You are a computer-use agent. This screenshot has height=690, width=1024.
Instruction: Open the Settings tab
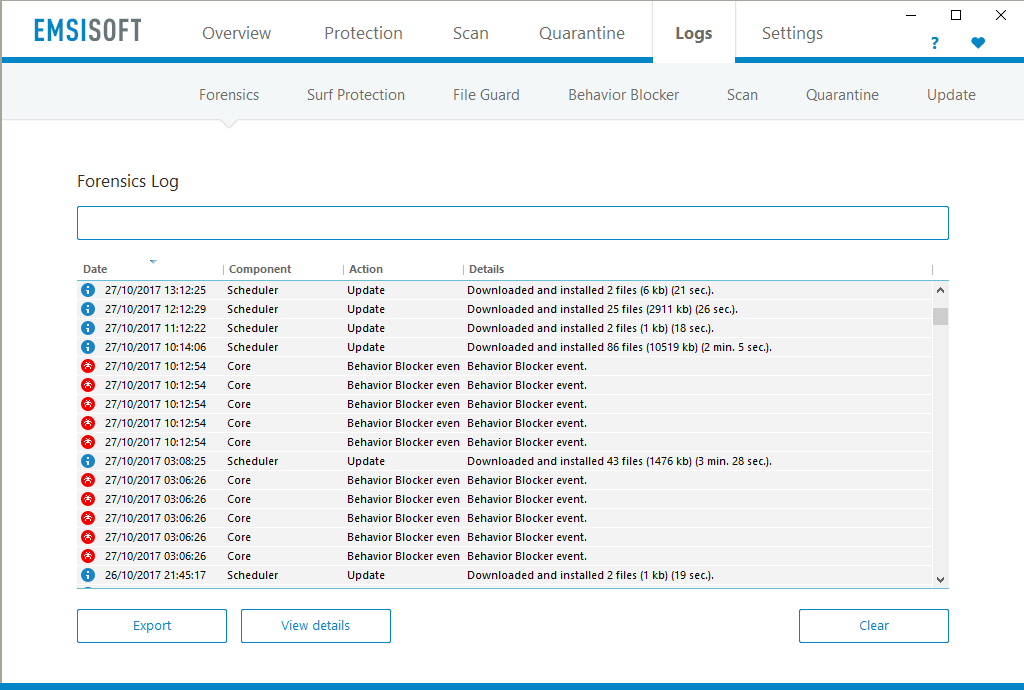point(792,33)
